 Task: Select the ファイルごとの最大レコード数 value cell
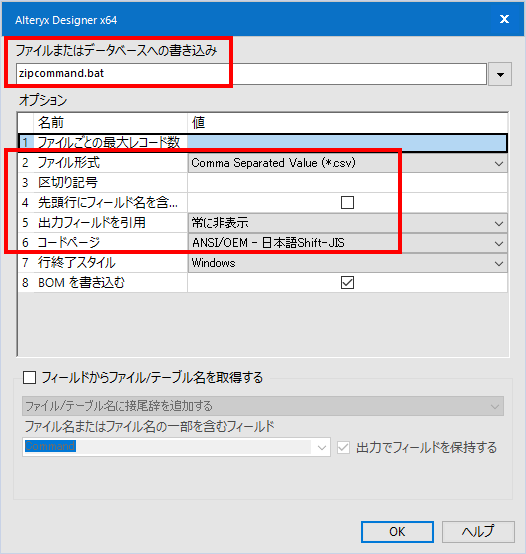(x=347, y=143)
